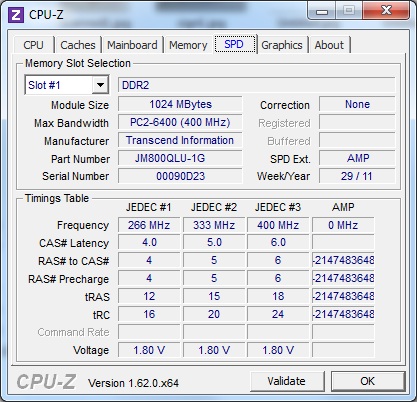The width and height of the screenshot is (417, 402).
Task: Click the JEDEC #1 tRAS value 12
Action: tap(149, 296)
